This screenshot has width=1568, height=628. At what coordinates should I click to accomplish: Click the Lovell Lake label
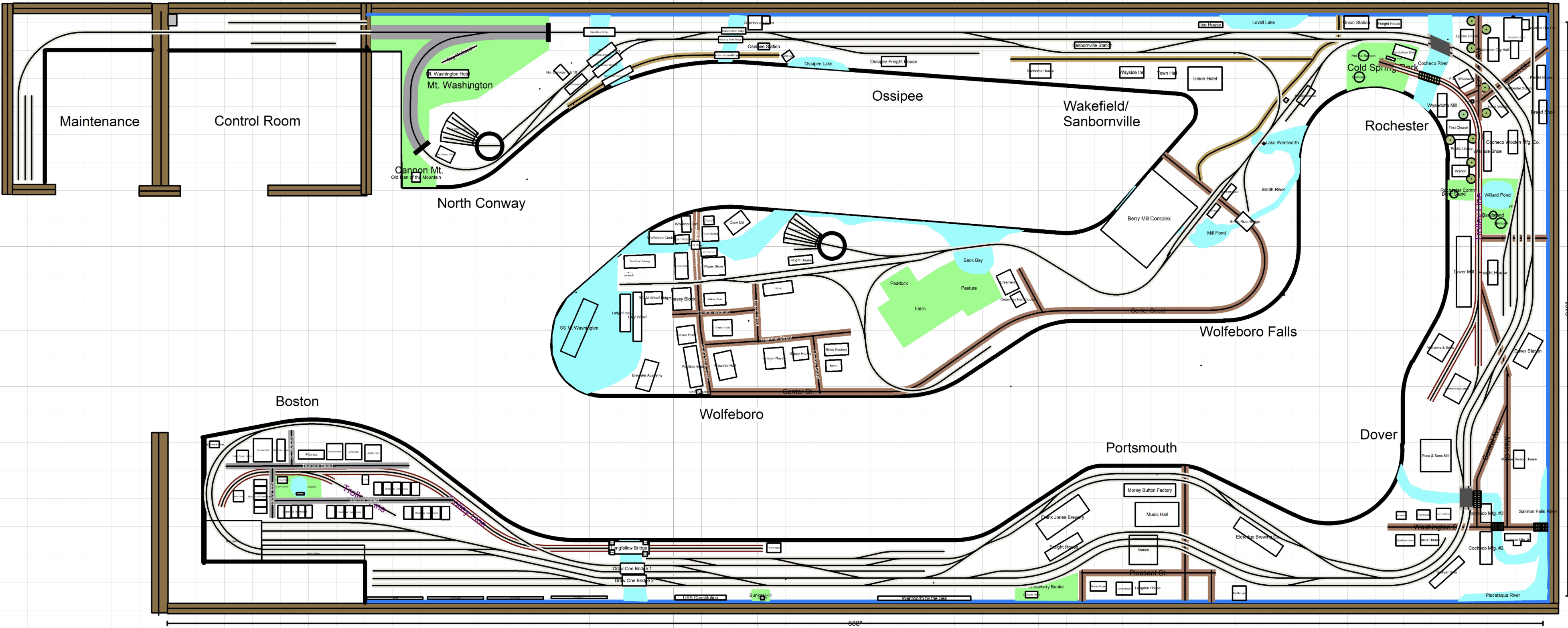point(1264,22)
